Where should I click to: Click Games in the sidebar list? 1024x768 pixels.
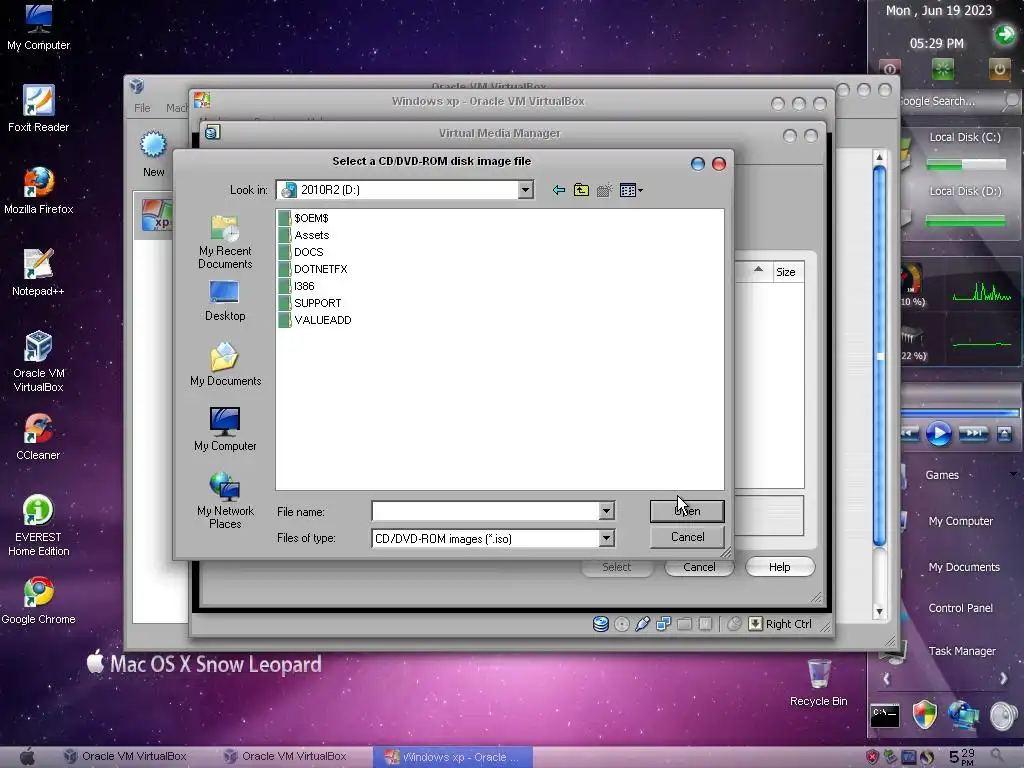click(942, 475)
